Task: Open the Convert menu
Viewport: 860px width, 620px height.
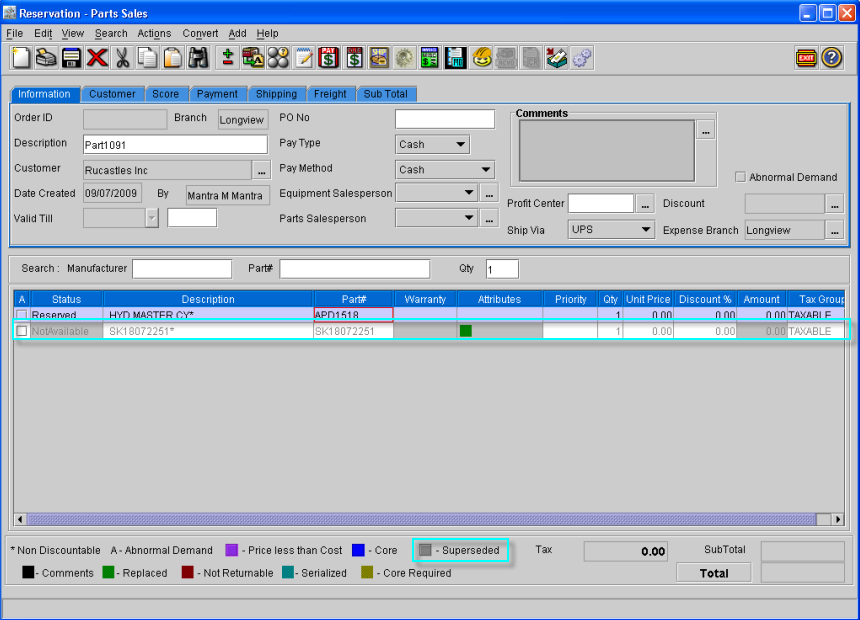Action: tap(200, 33)
